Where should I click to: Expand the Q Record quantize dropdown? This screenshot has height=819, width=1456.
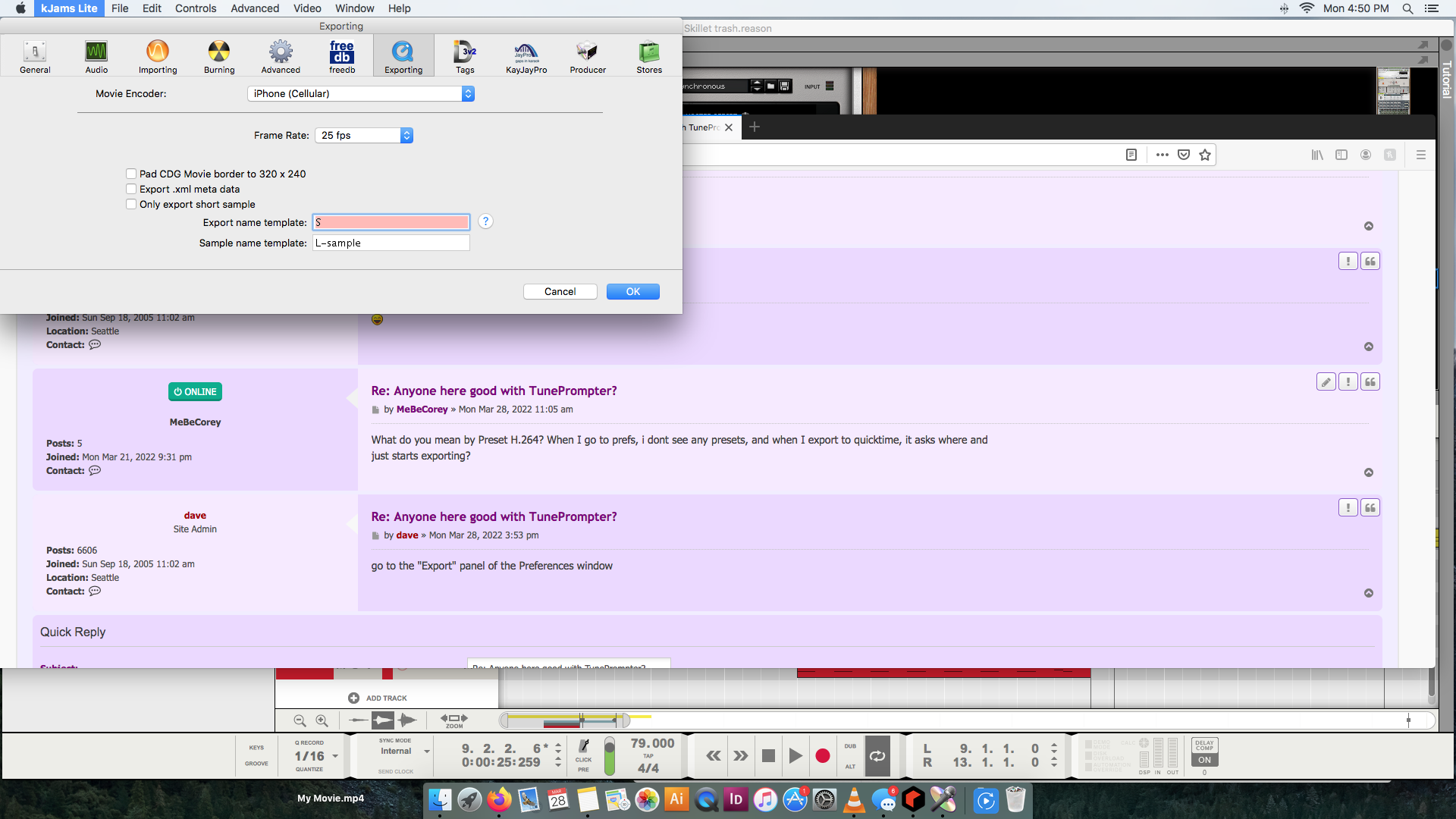point(335,756)
